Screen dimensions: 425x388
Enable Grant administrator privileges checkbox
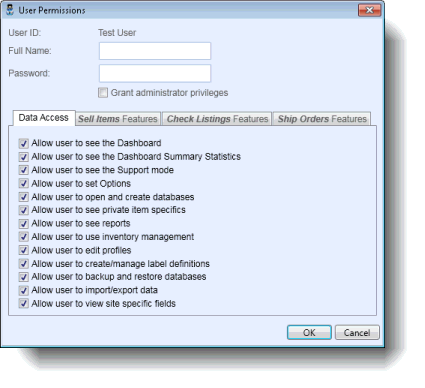click(103, 93)
